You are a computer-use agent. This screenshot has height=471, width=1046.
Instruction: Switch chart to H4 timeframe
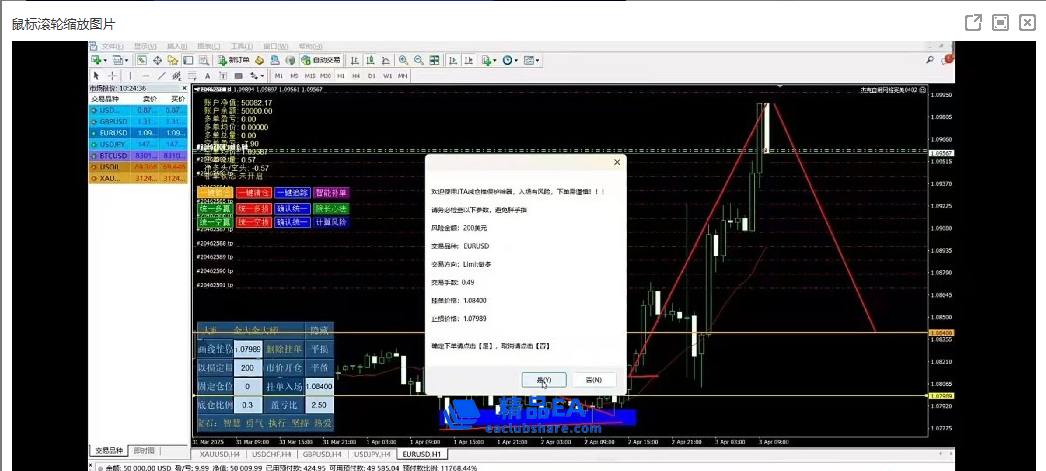(357, 75)
